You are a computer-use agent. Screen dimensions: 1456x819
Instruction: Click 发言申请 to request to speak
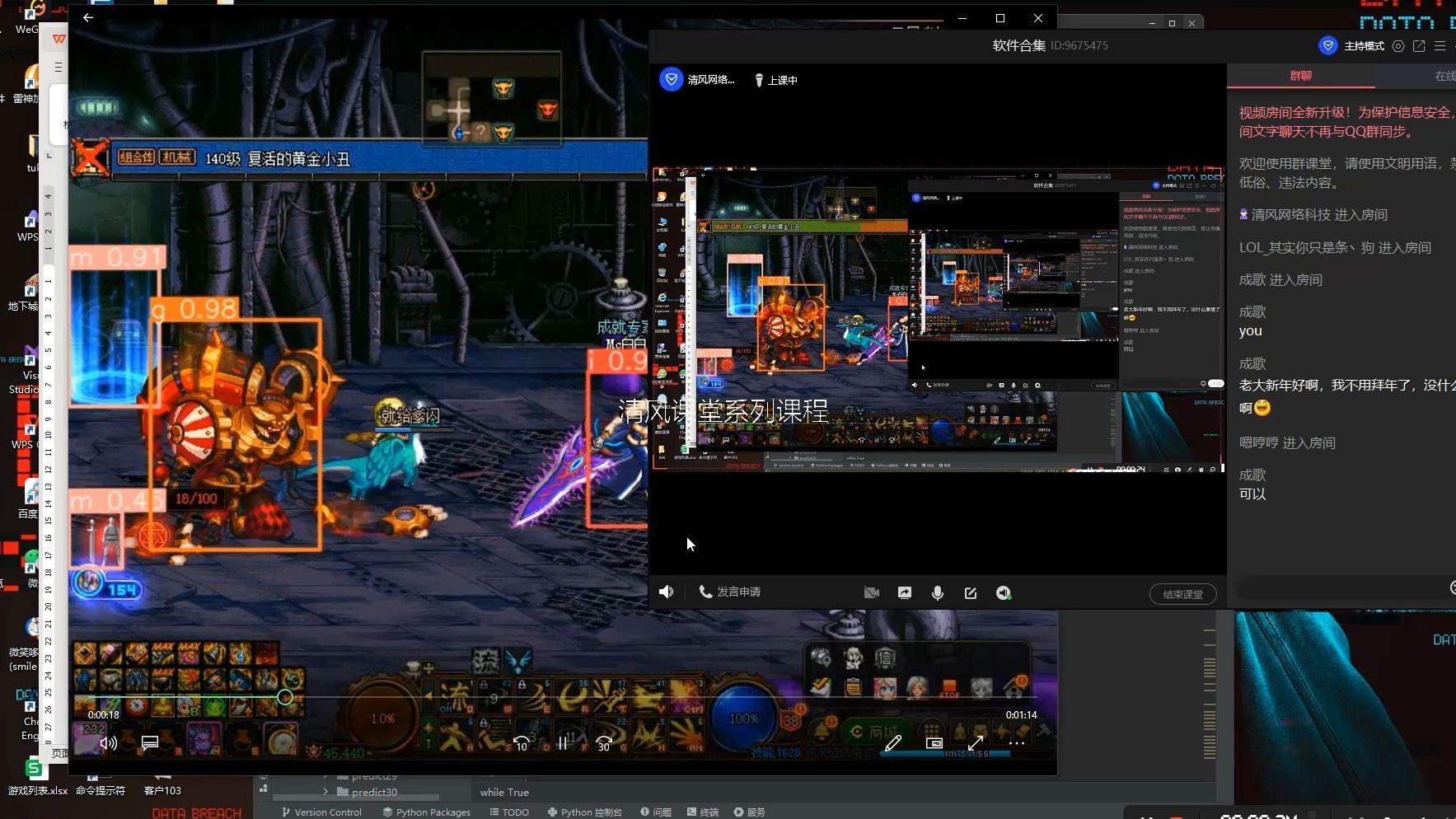[730, 592]
